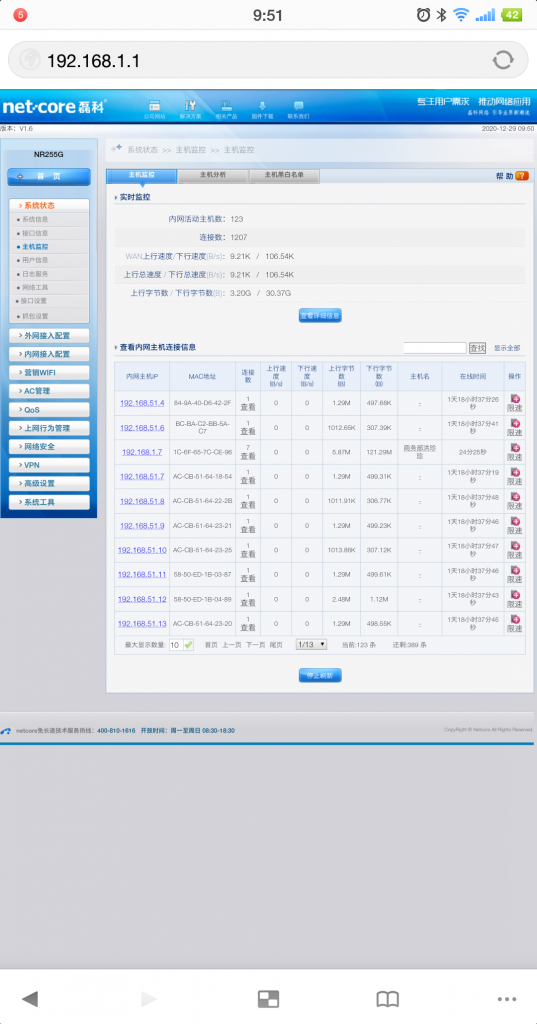537x1024 pixels.
Task: Expand the 高级设置 menu section
Action: 50,484
